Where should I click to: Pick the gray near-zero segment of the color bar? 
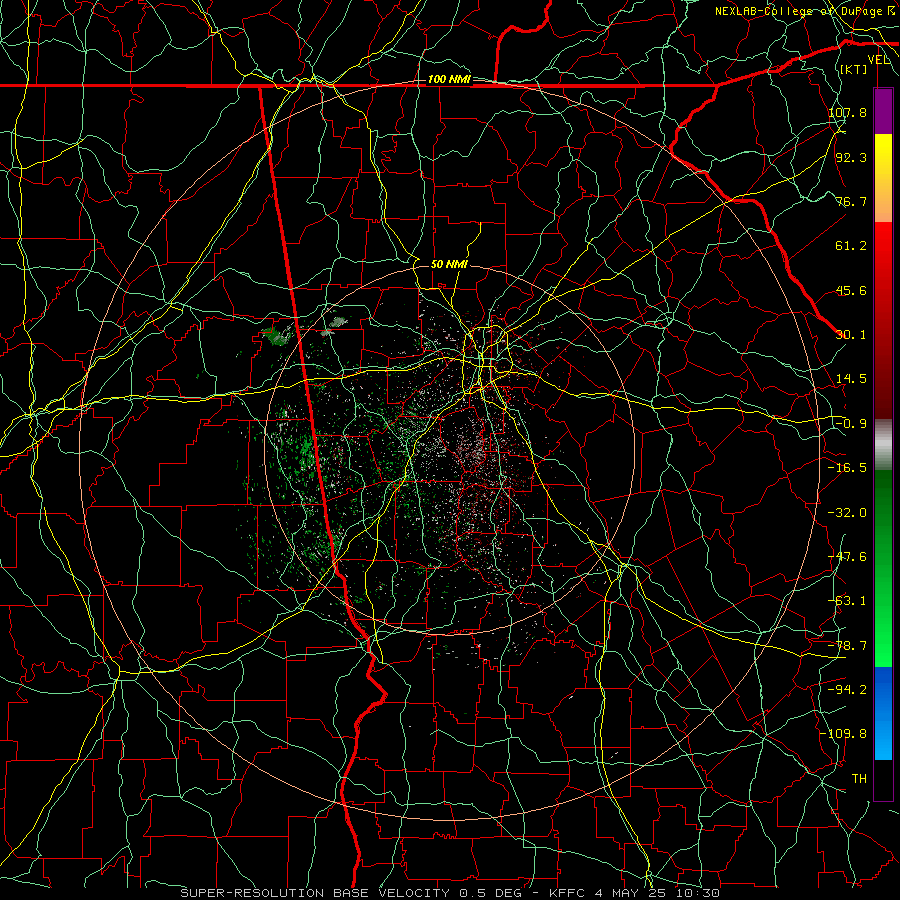tap(883, 445)
